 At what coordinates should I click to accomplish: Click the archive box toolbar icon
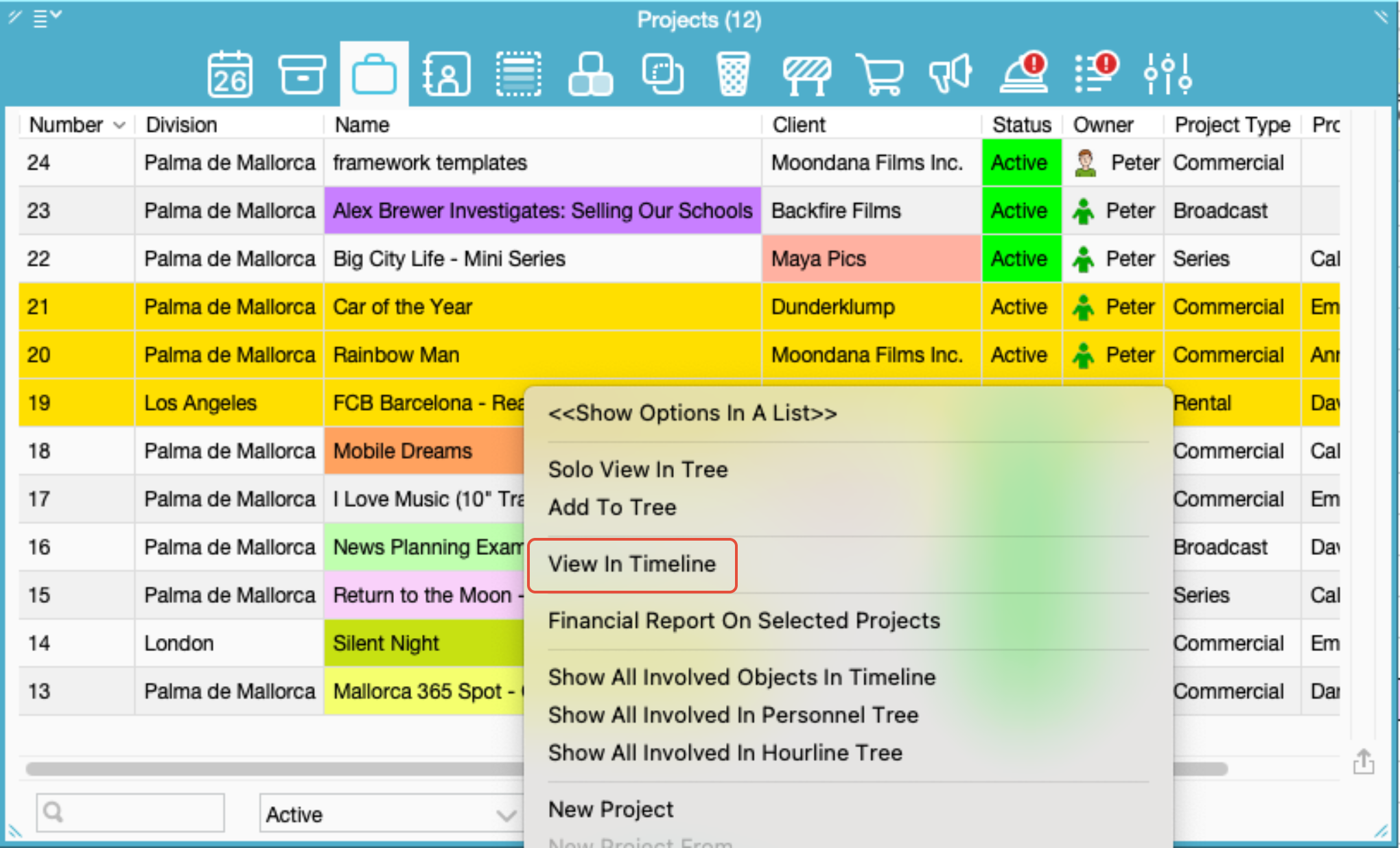click(302, 74)
